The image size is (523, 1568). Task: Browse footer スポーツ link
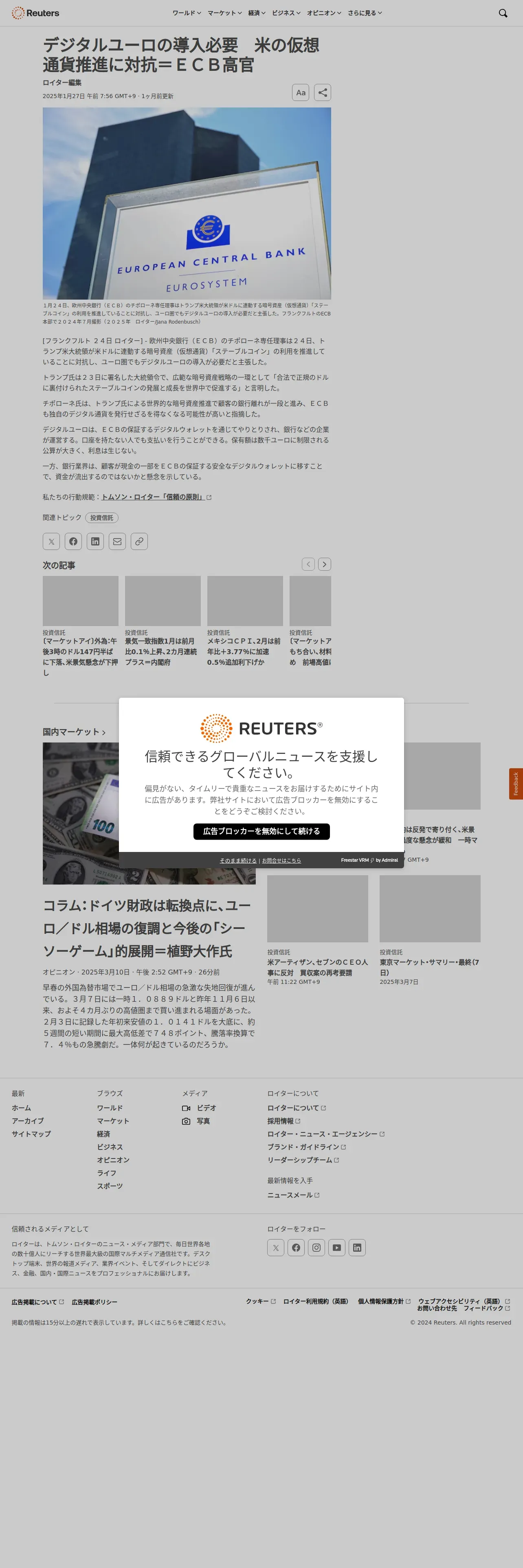click(110, 1186)
